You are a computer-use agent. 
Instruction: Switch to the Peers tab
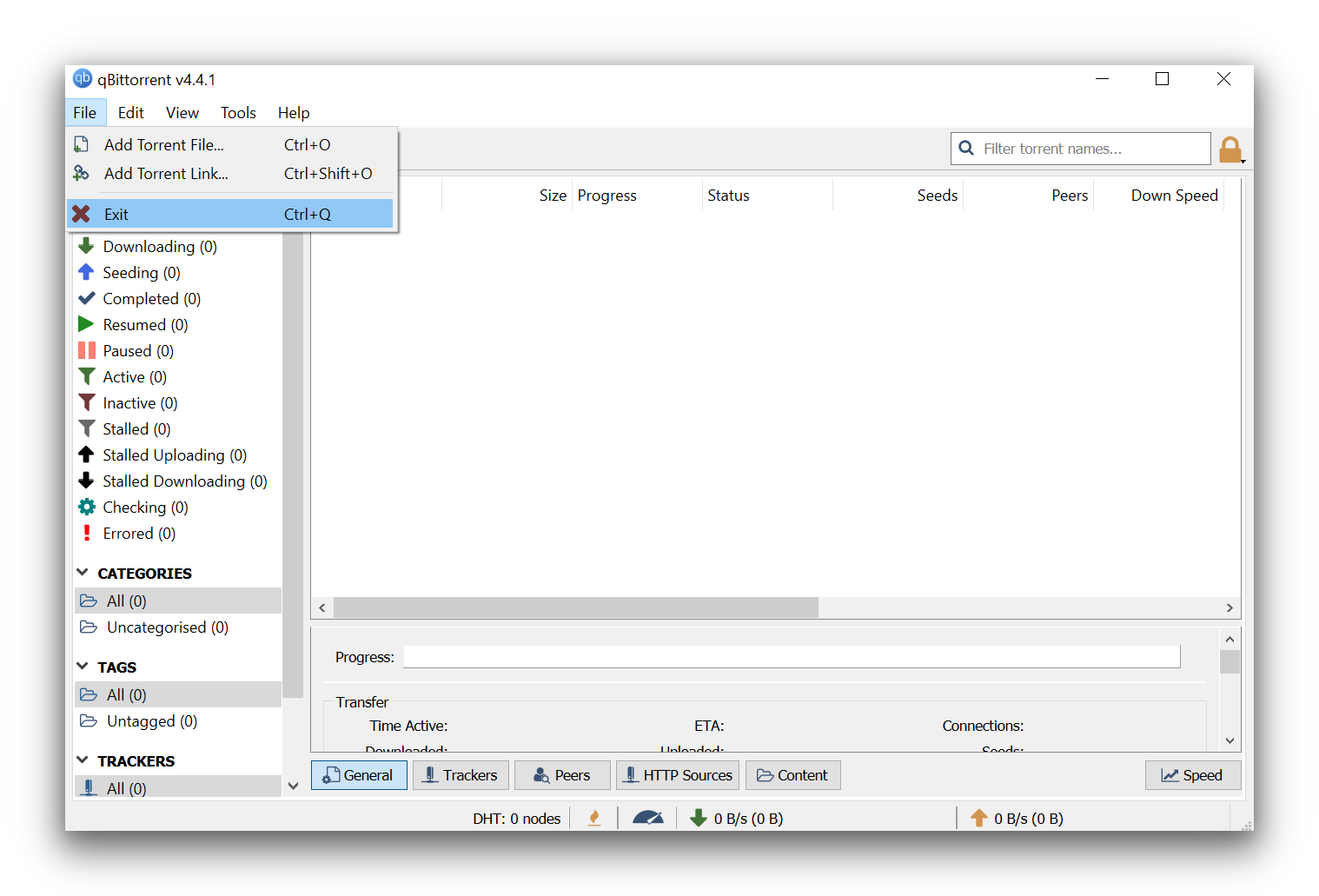(562, 775)
